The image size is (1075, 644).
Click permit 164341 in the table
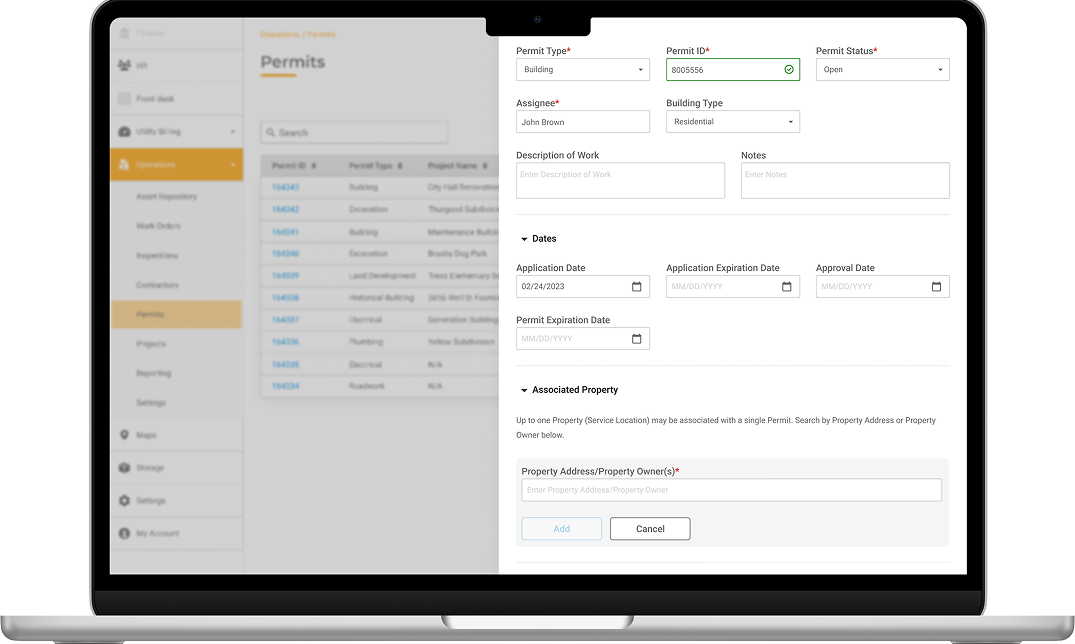click(x=285, y=232)
